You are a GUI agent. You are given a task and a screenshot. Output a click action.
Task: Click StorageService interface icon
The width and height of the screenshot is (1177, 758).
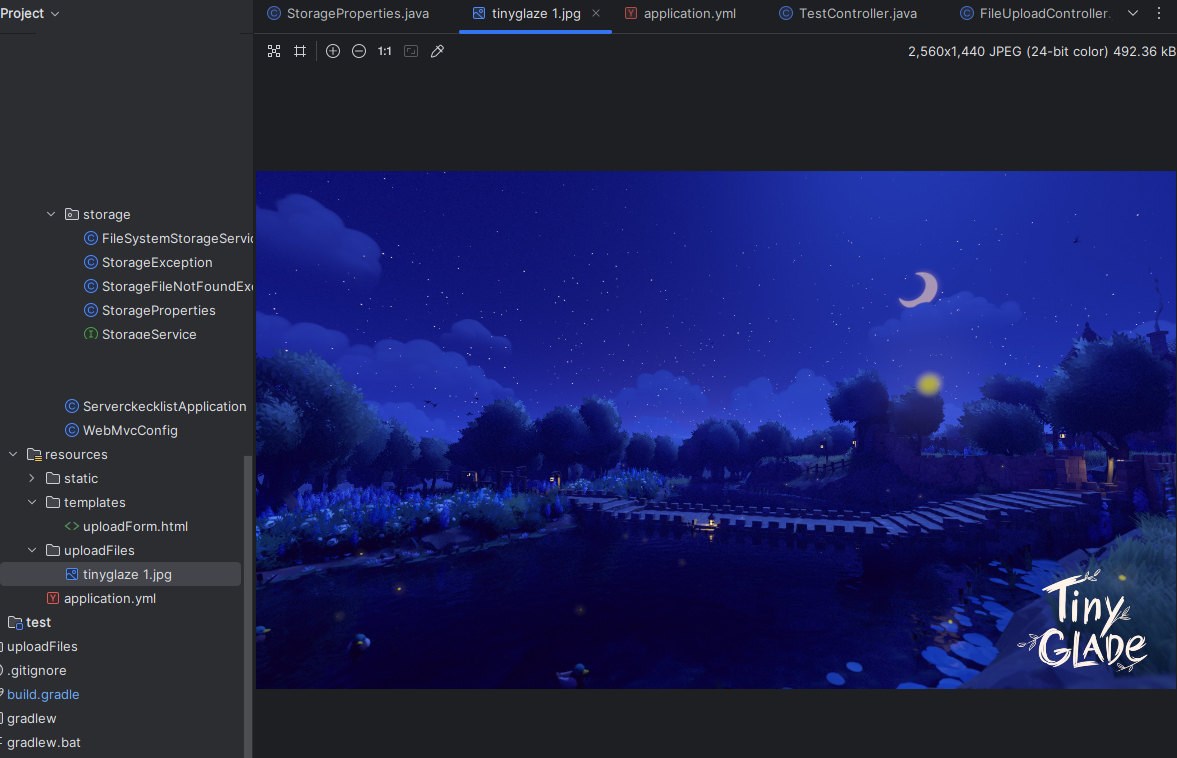91,334
